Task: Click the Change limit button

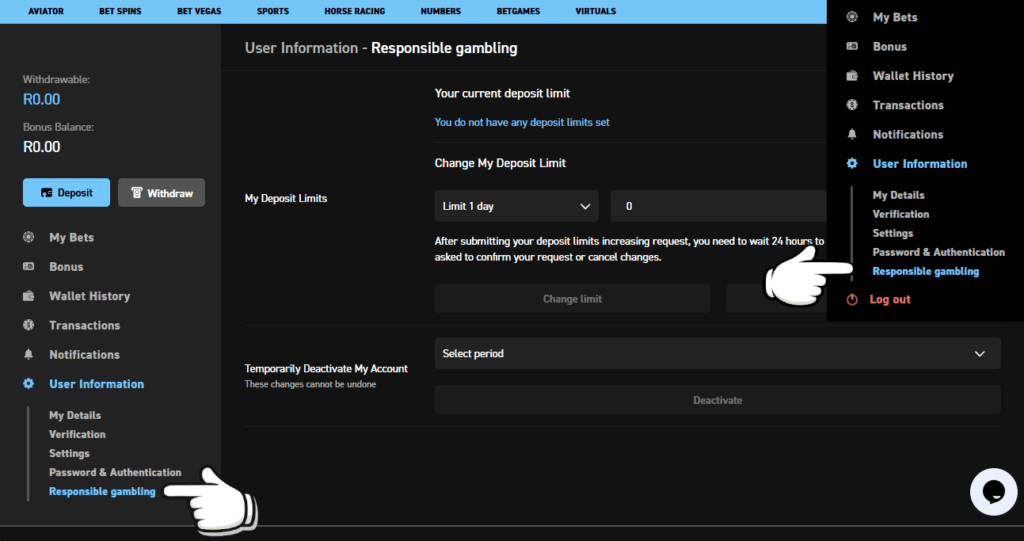Action: 572,299
